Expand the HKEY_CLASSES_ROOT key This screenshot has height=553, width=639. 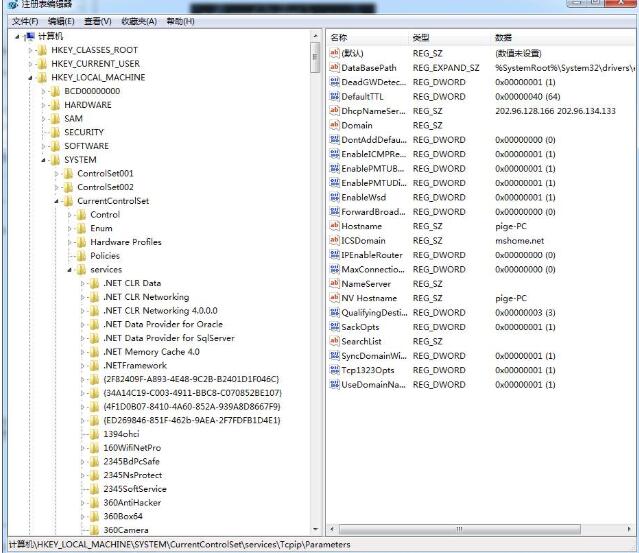(x=31, y=50)
